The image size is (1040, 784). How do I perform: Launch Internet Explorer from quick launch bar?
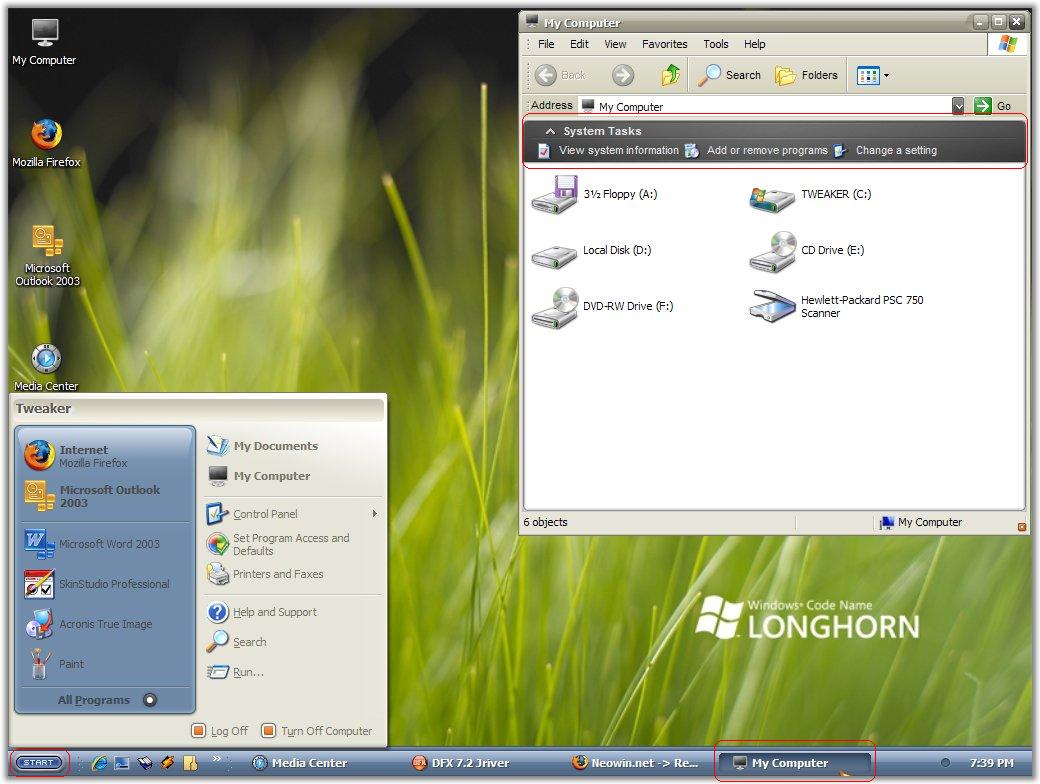coord(99,763)
